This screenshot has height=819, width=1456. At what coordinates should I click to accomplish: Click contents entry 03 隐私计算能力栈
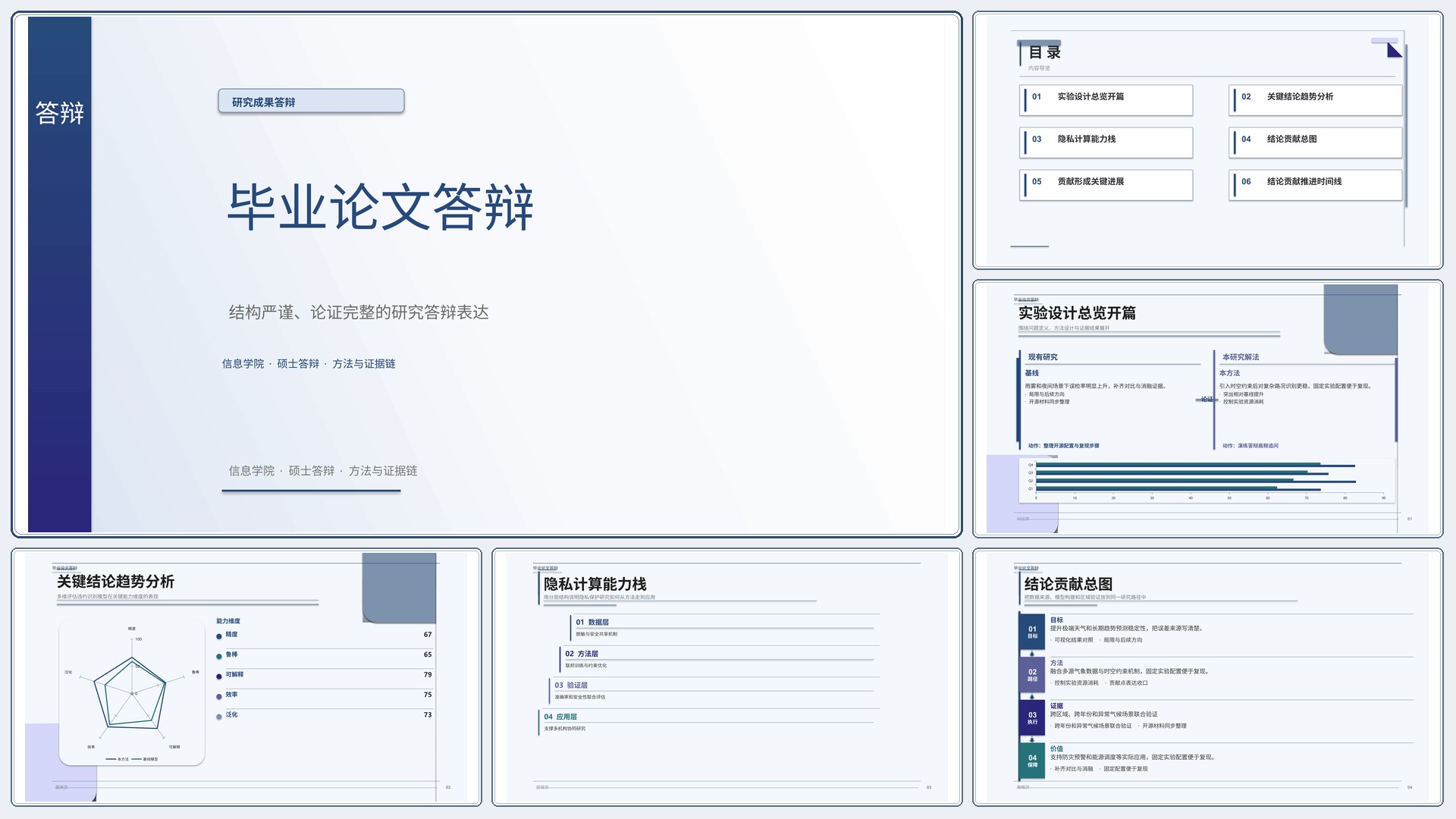click(x=1106, y=143)
